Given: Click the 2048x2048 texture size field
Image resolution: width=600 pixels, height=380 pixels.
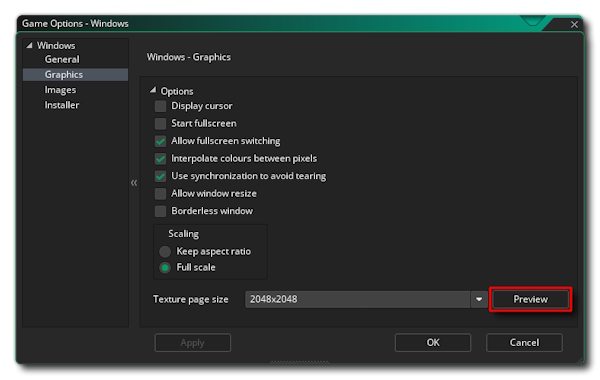Looking at the screenshot, I should 358,299.
